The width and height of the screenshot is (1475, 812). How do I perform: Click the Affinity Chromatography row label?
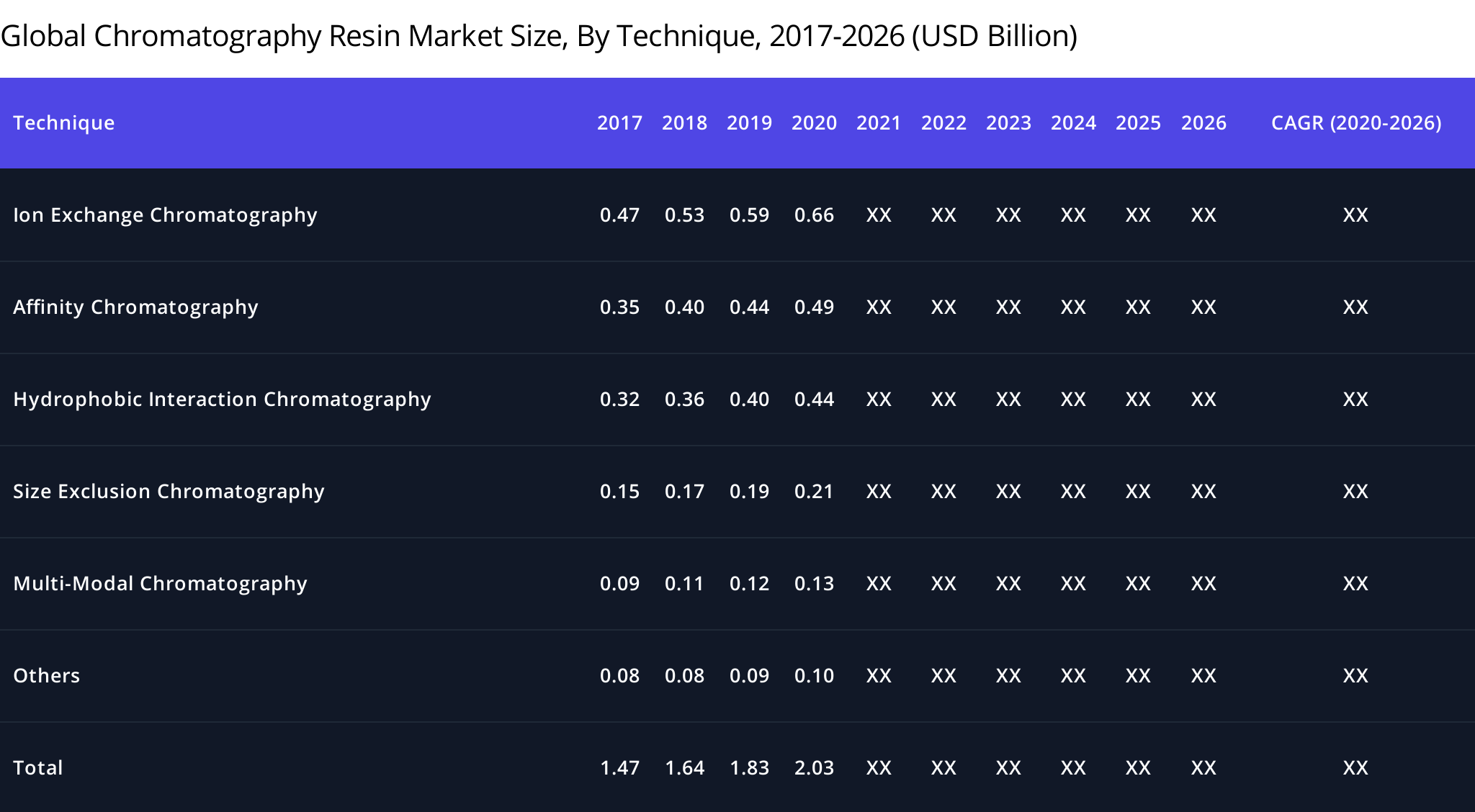(x=135, y=307)
